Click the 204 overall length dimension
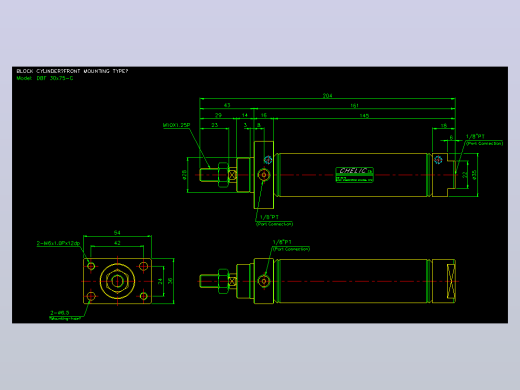520x390 pixels. pyautogui.click(x=327, y=96)
